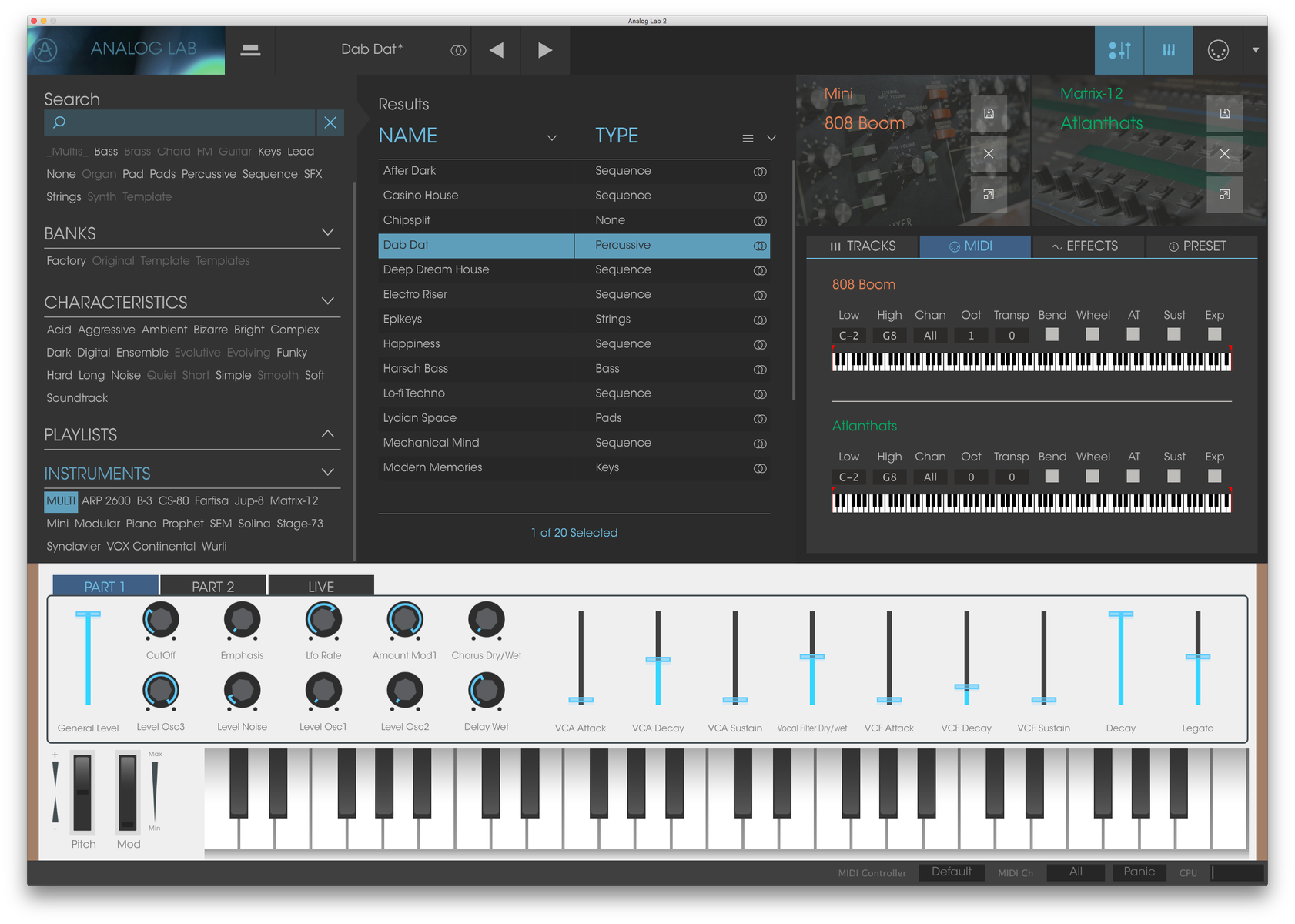Open Atlanthats full editor with the expand icon

pos(1225,195)
